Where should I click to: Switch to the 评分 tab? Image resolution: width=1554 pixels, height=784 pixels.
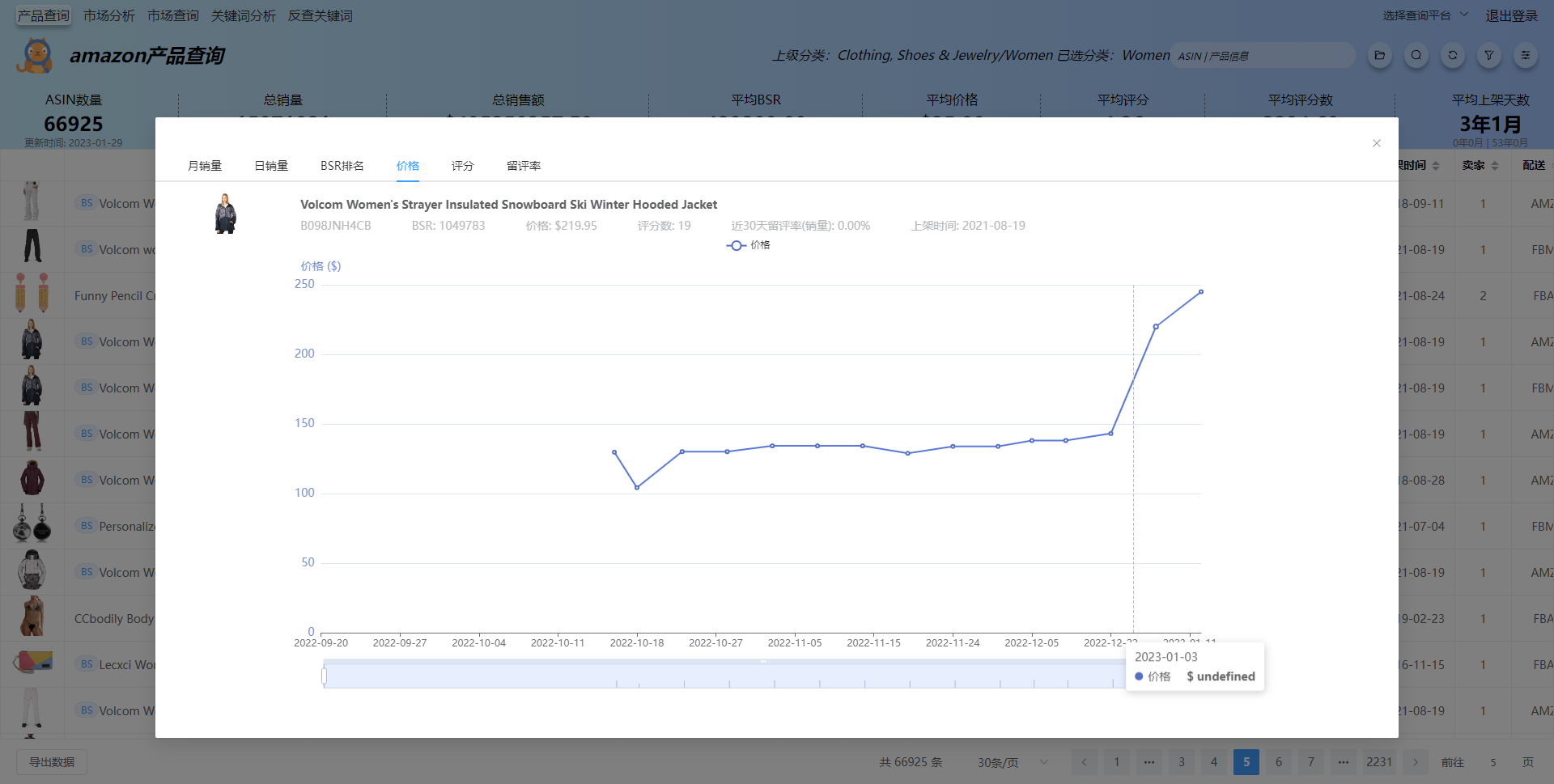tap(463, 166)
